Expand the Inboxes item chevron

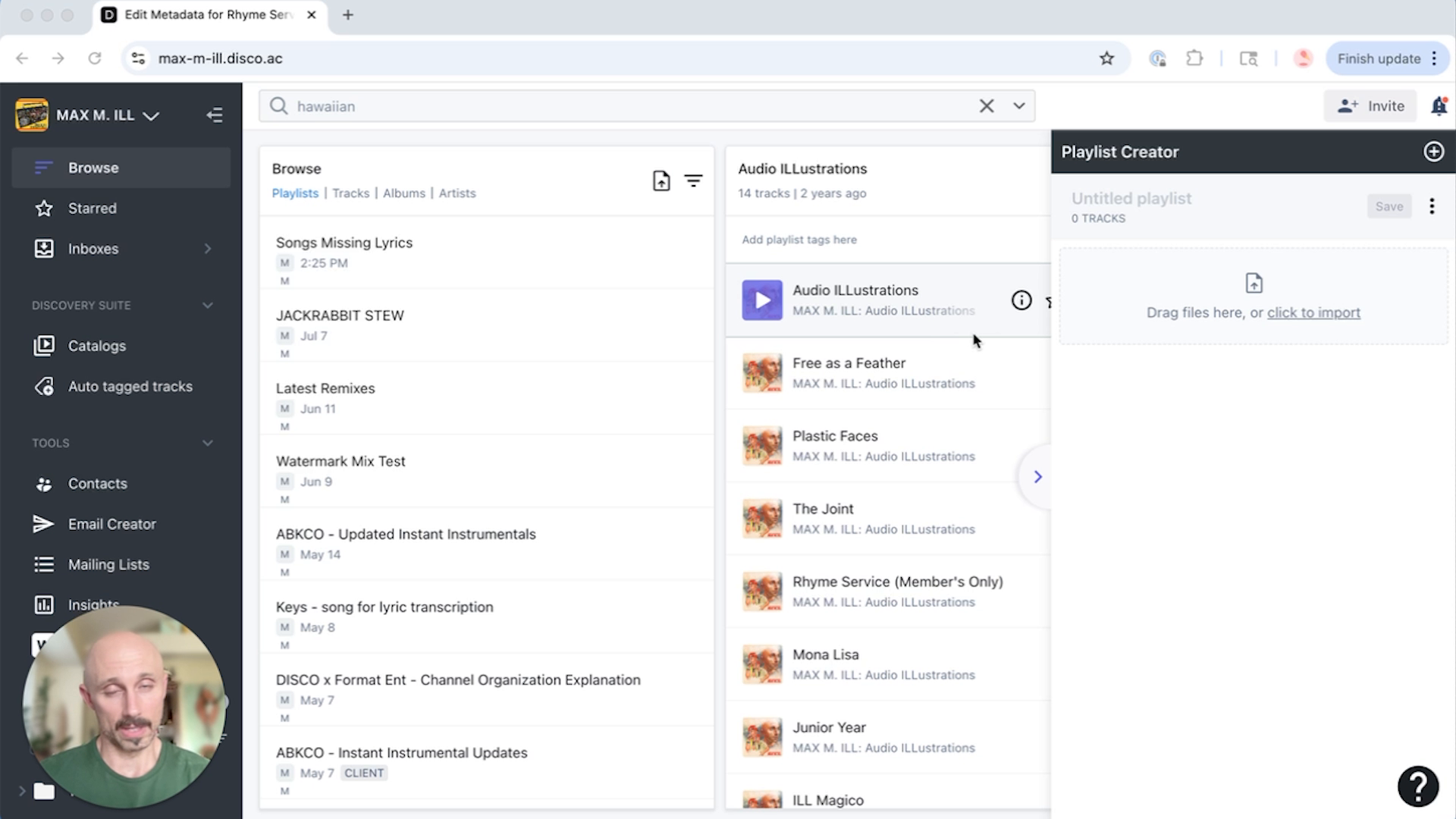208,248
